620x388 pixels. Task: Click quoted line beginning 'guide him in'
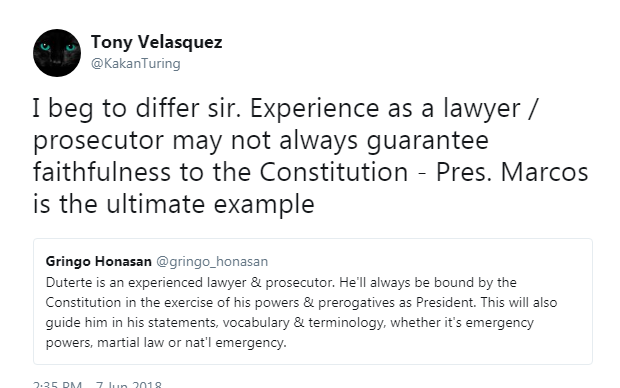pos(290,323)
